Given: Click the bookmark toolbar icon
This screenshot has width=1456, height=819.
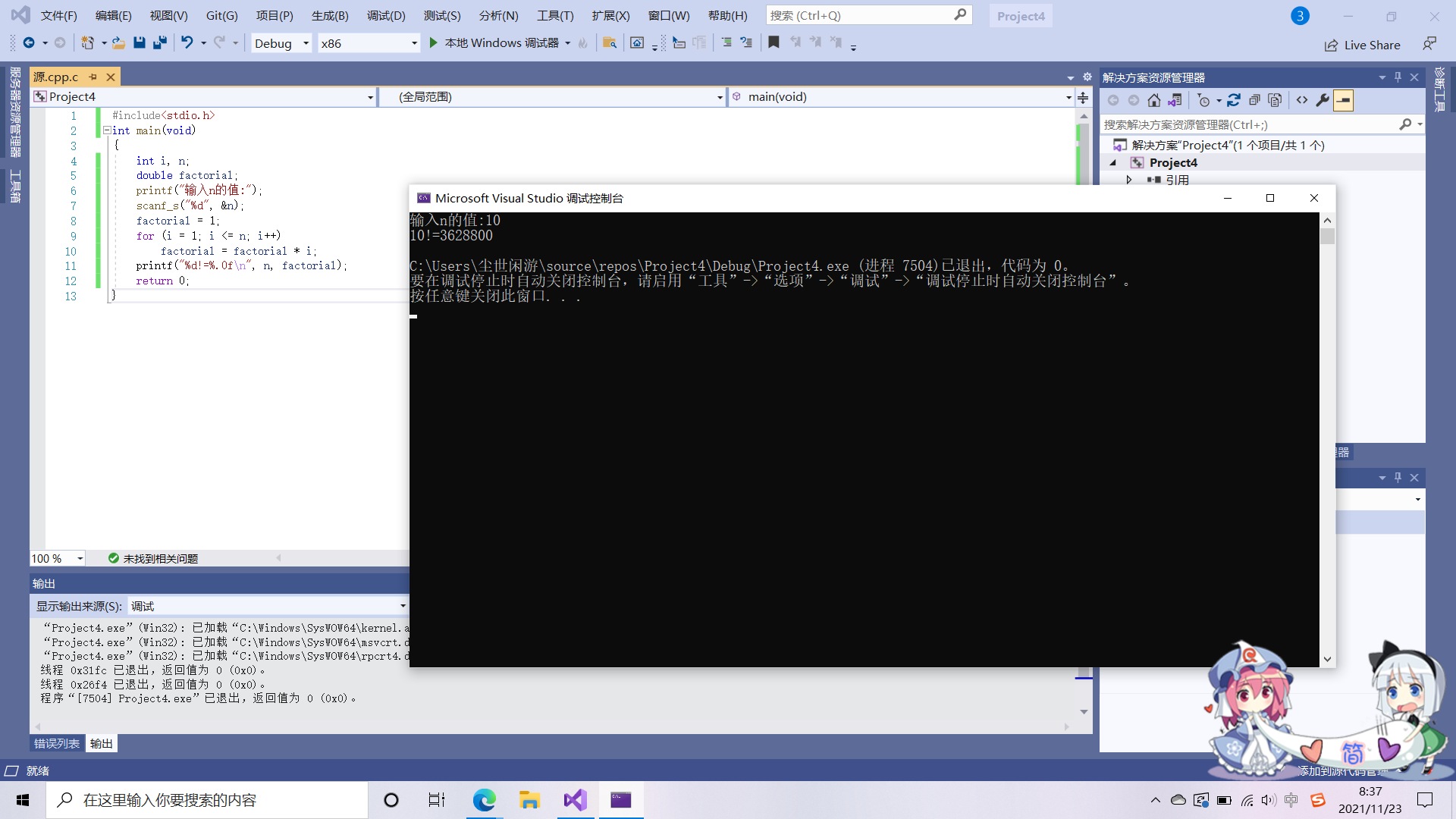Looking at the screenshot, I should (773, 43).
